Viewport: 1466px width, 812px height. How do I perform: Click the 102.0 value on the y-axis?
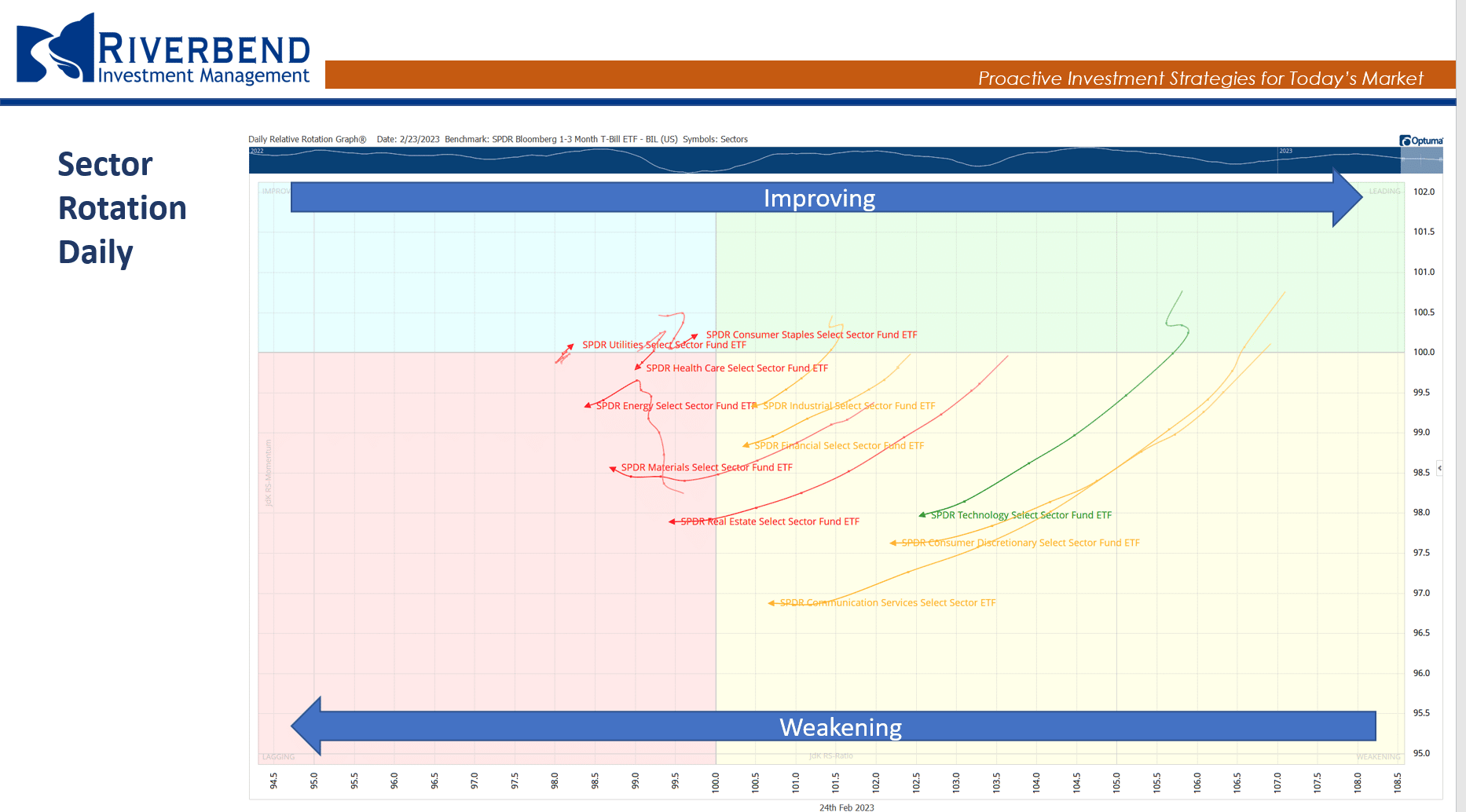point(1424,192)
